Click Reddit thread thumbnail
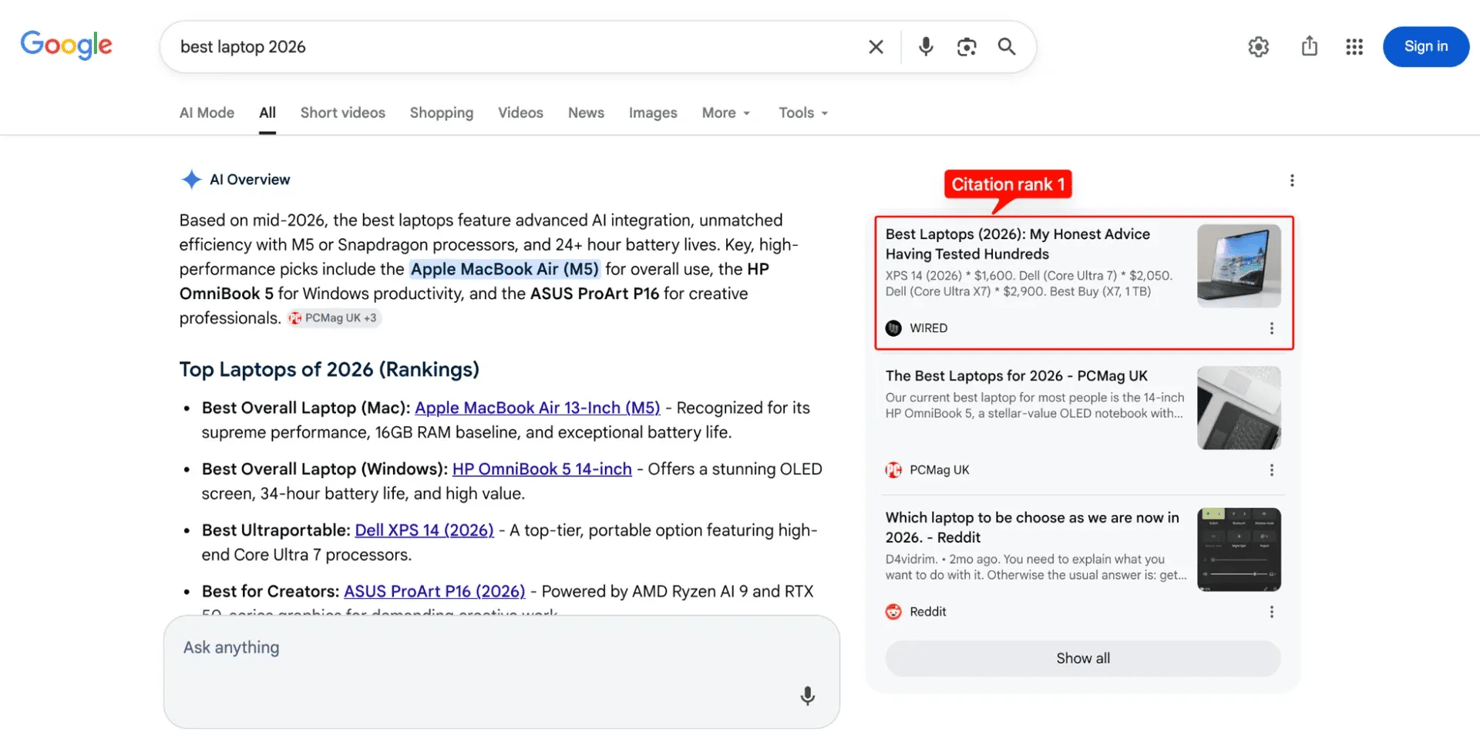1480x746 pixels. coord(1239,550)
